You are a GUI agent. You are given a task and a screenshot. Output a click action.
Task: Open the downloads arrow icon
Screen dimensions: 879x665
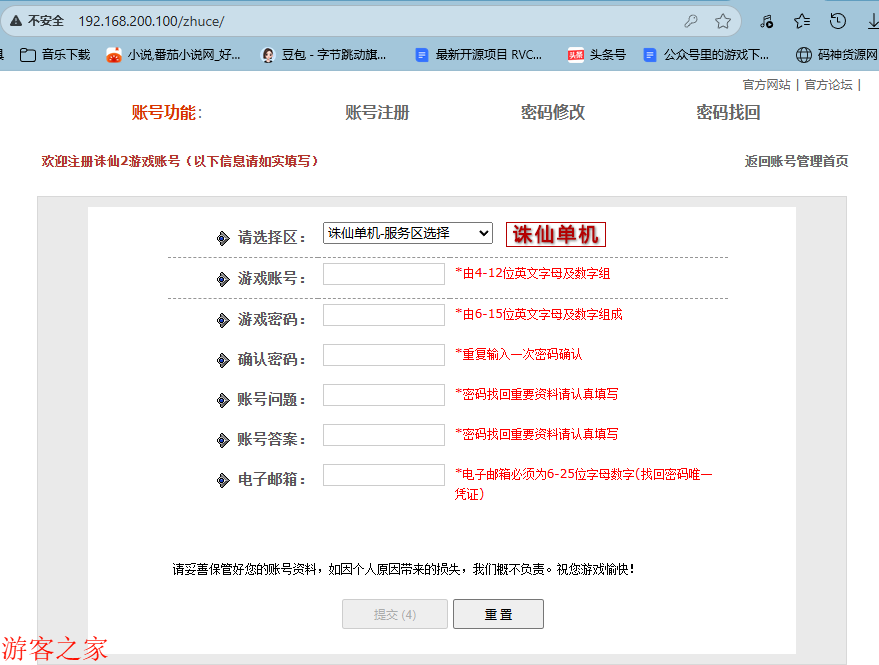pos(871,21)
